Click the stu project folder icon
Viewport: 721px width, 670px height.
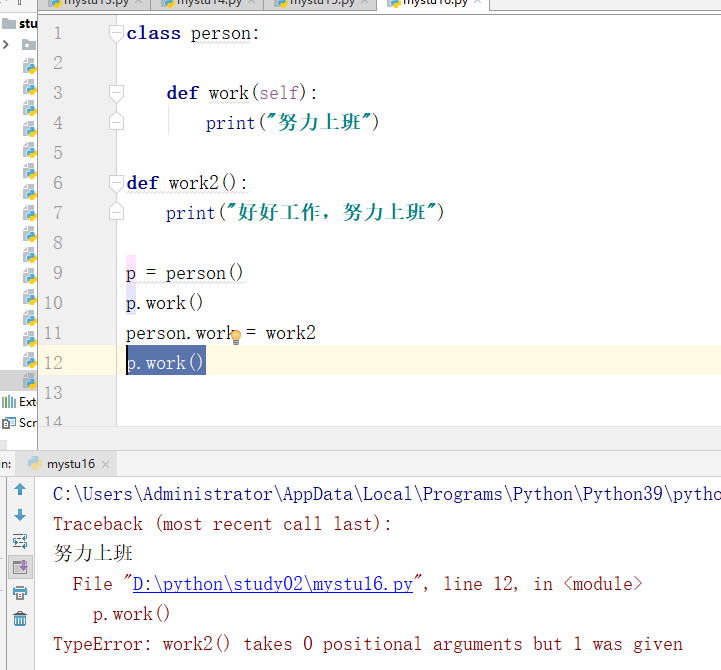point(9,23)
